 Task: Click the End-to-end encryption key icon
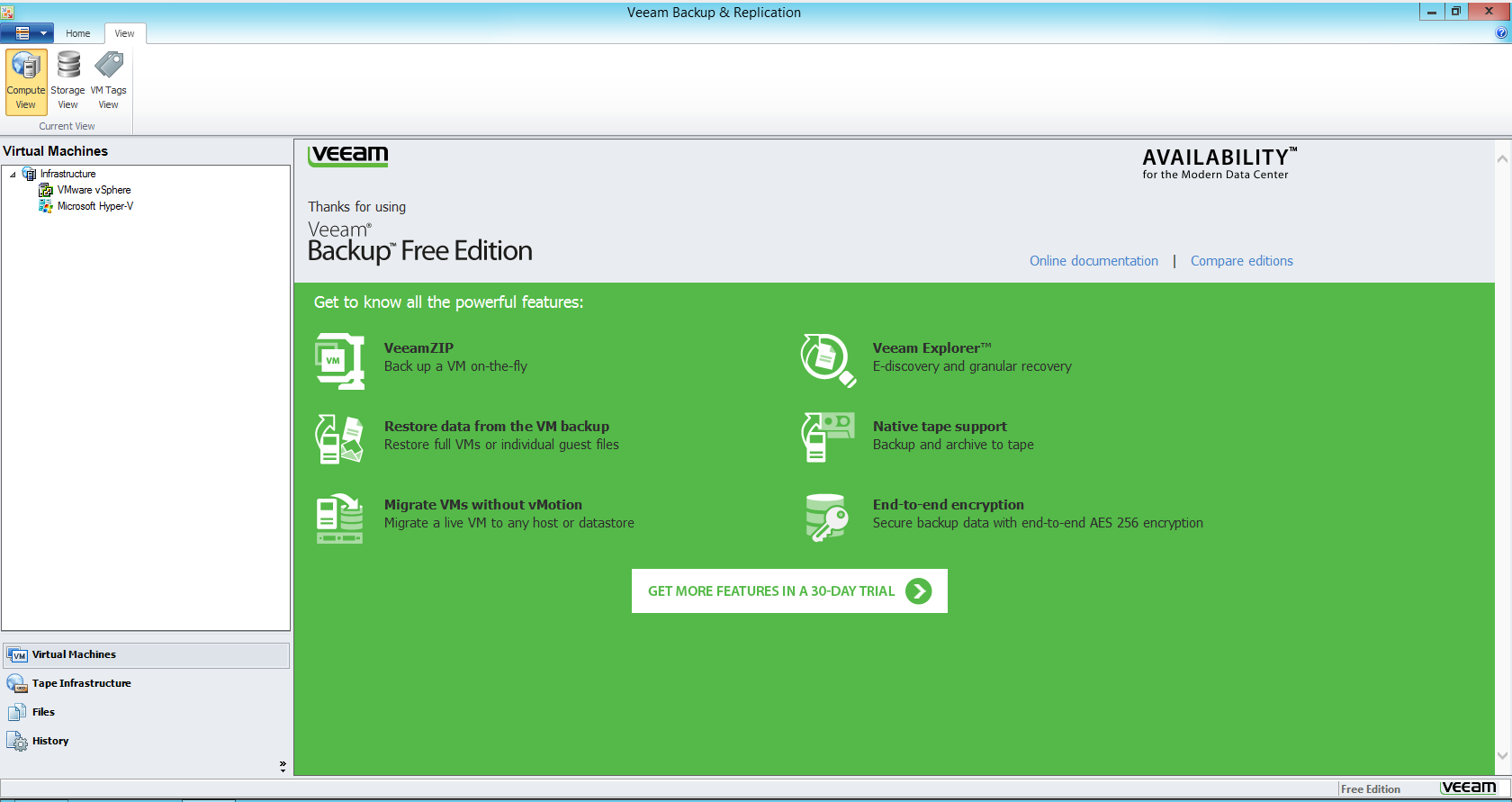click(827, 517)
